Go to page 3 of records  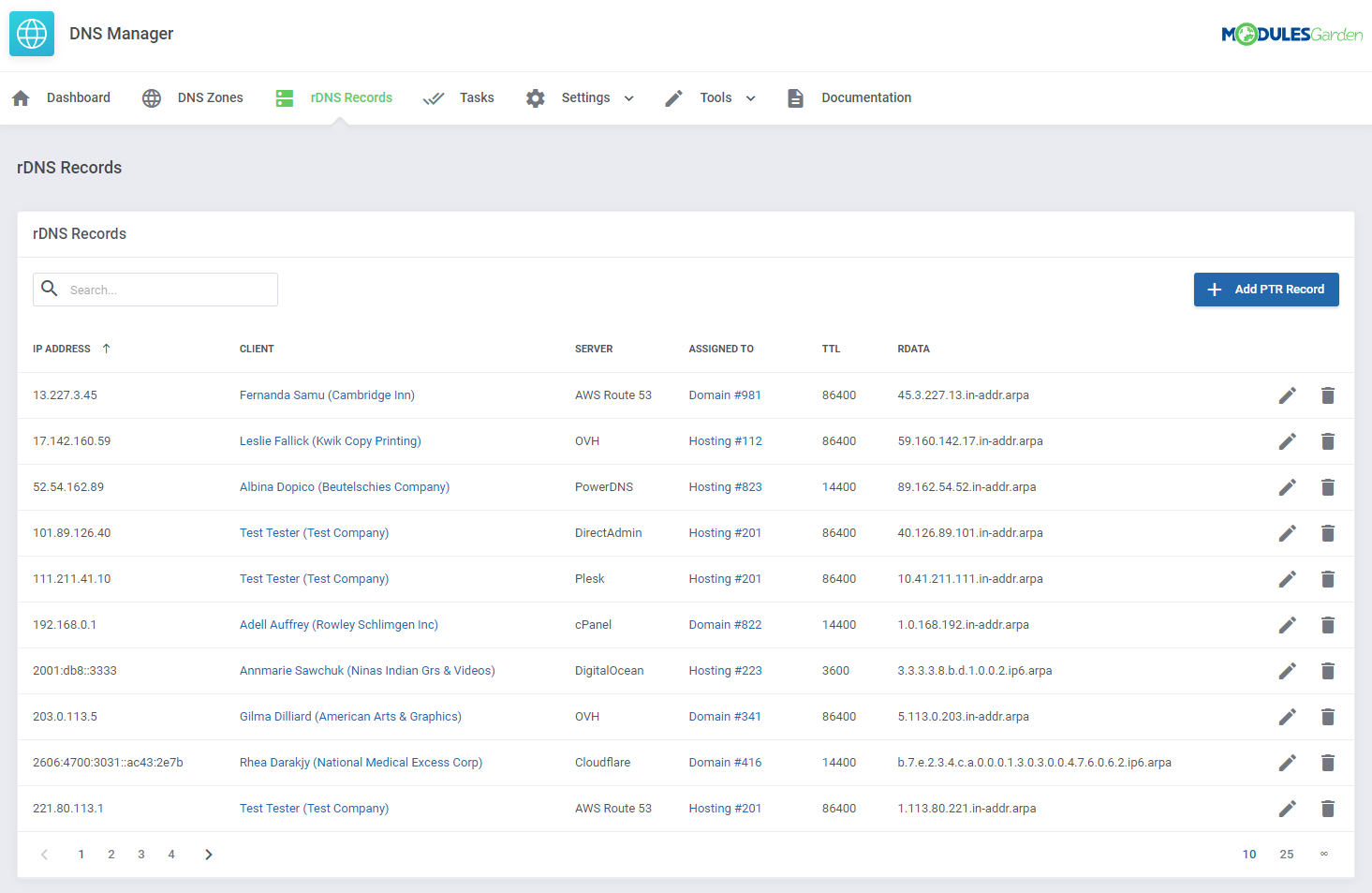coord(141,854)
